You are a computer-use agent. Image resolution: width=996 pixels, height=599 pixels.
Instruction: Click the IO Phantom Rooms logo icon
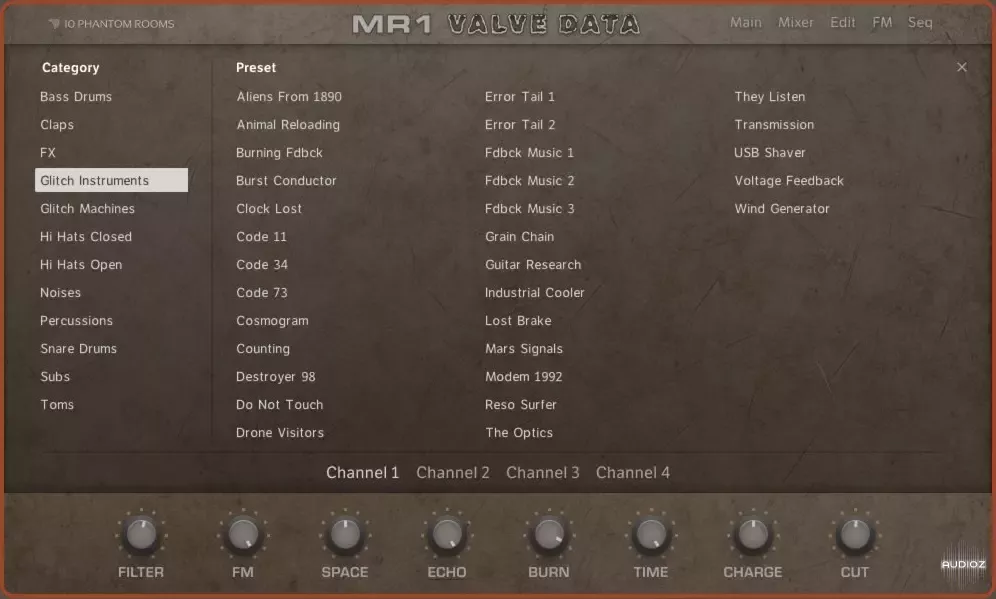[x=53, y=24]
